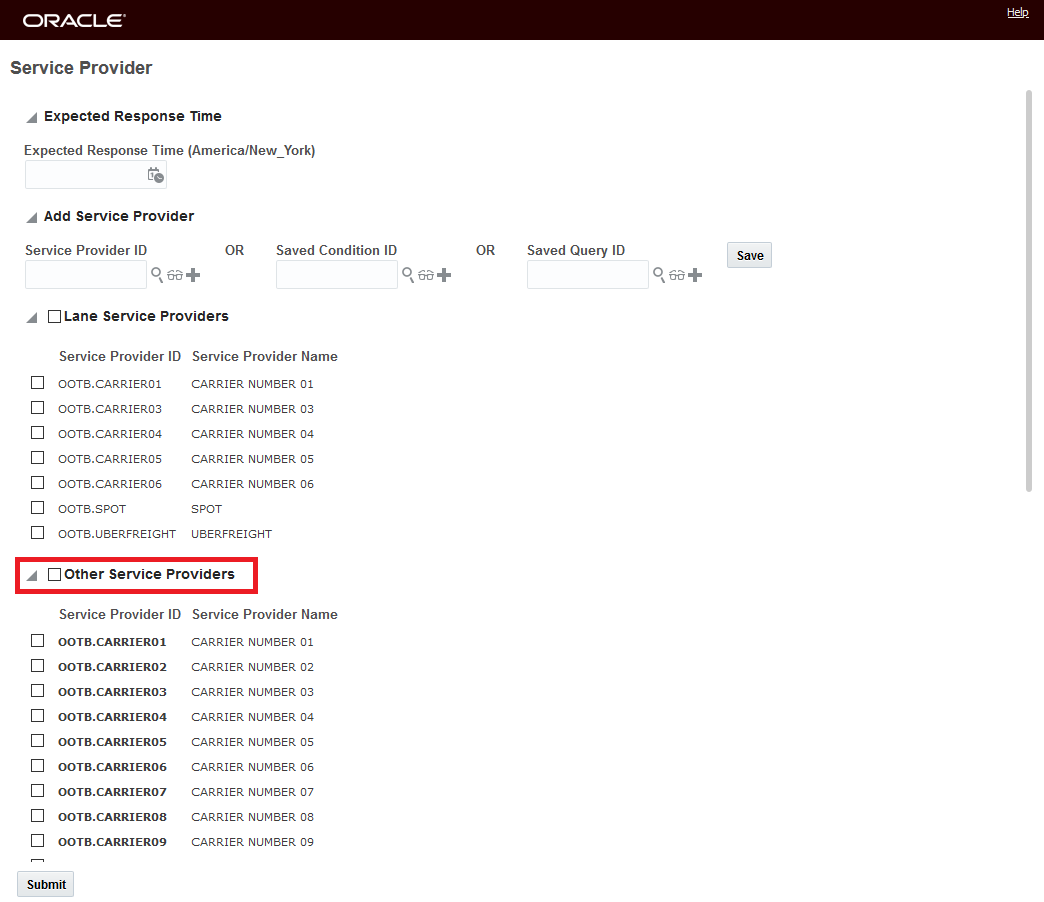Select lane provider OOTB.CARRIER06 checkbox
The width and height of the screenshot is (1044, 902).
[x=37, y=483]
